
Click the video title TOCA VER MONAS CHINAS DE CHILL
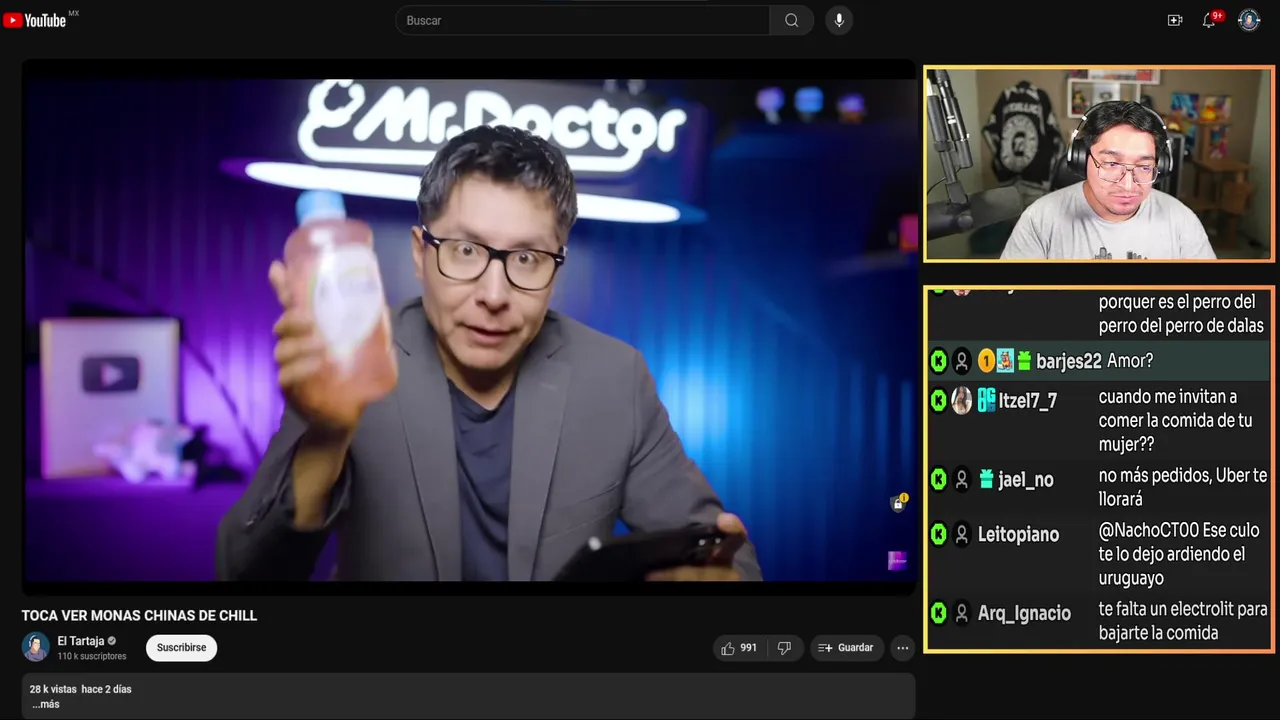[140, 615]
